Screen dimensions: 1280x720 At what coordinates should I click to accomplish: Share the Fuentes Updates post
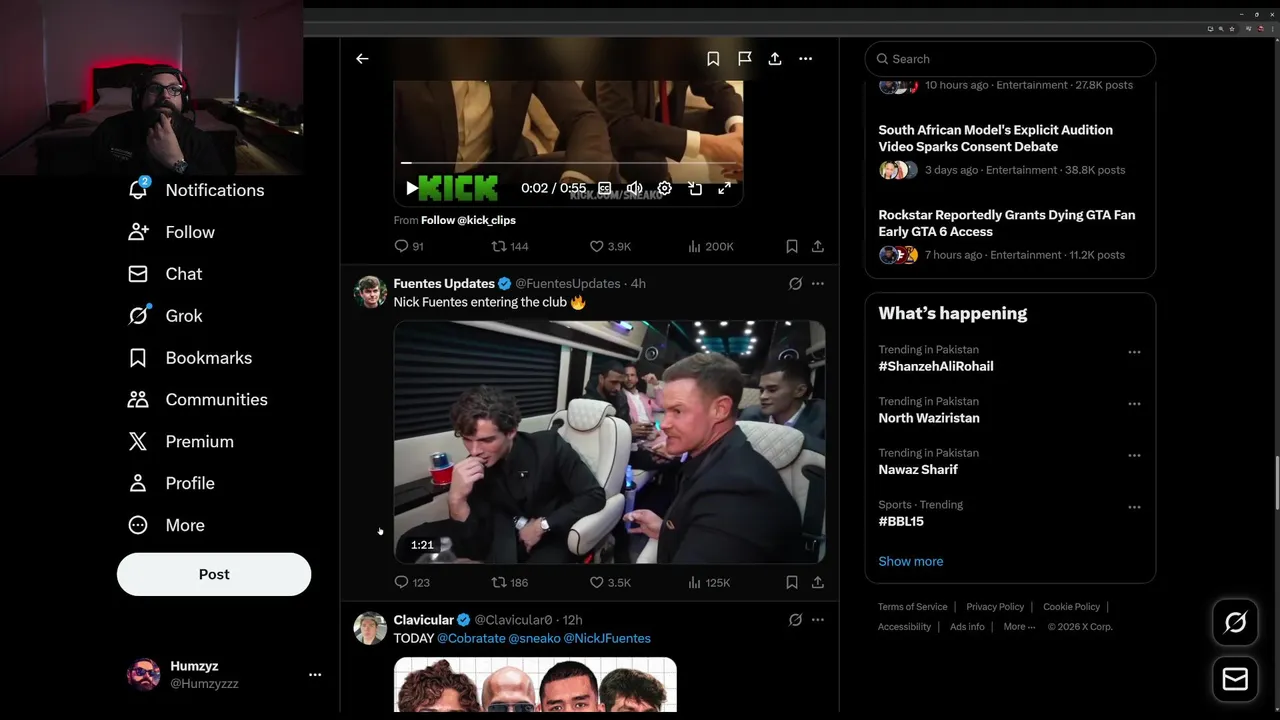pos(818,582)
